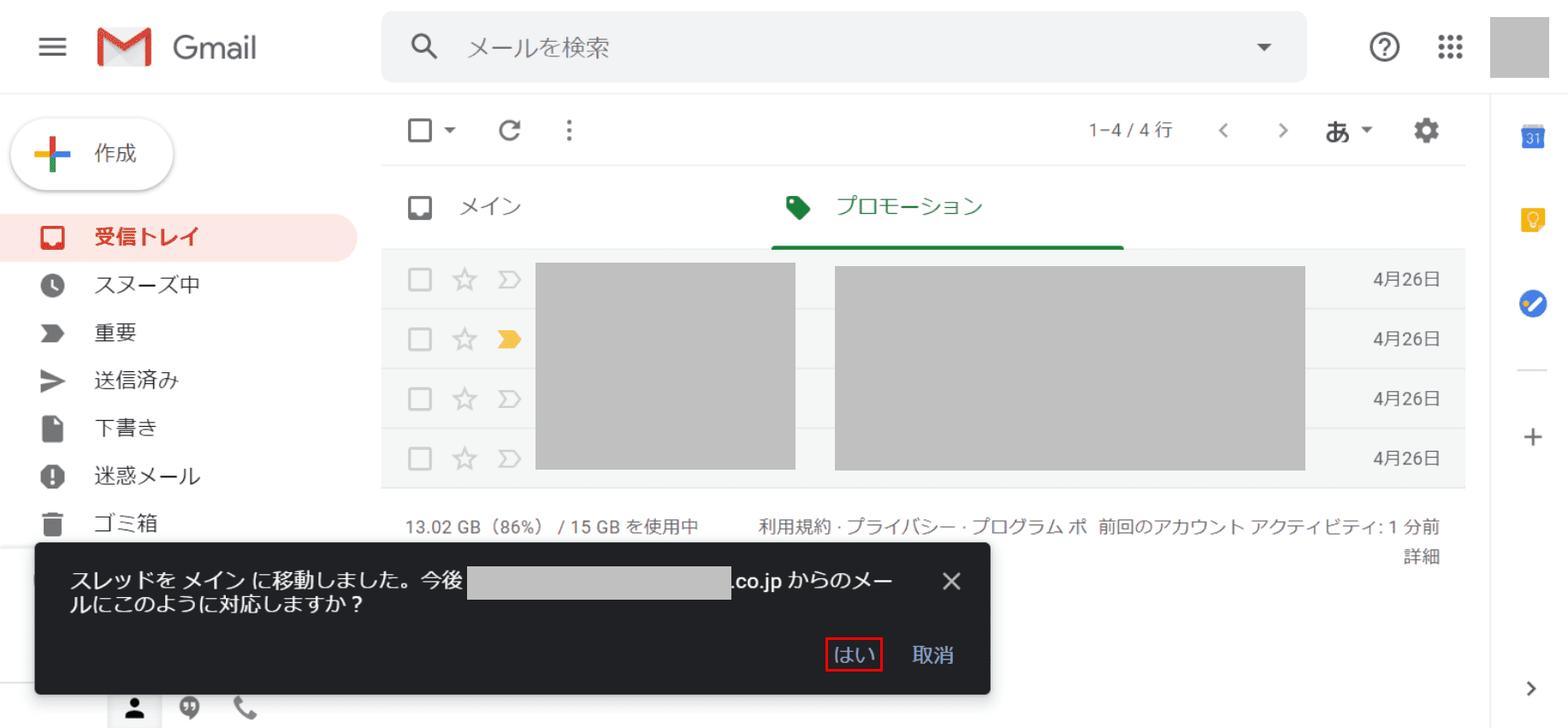Click the 13.02 GB storage usage text
1568x728 pixels.
coord(552,527)
